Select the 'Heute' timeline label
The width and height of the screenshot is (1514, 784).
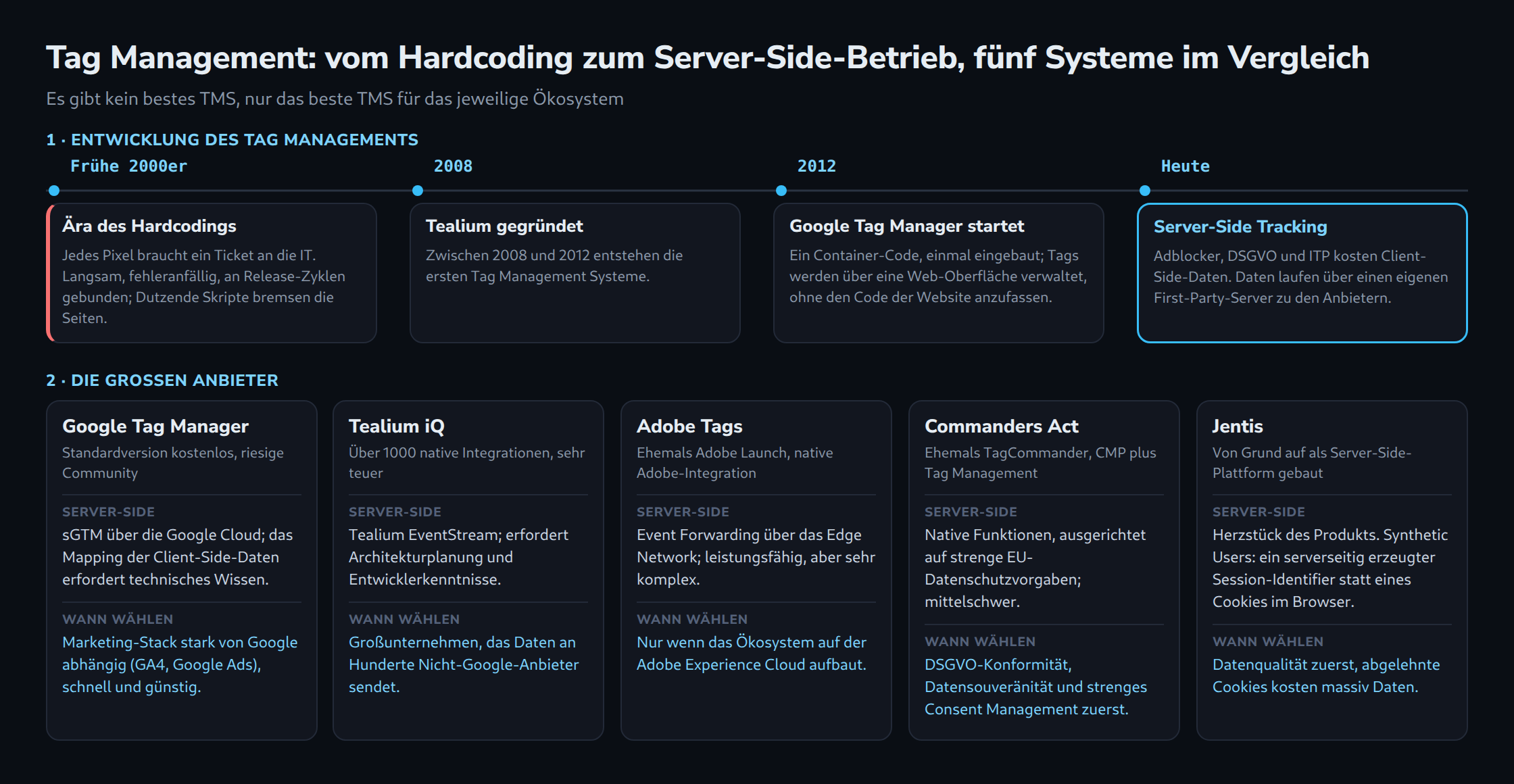[1186, 166]
